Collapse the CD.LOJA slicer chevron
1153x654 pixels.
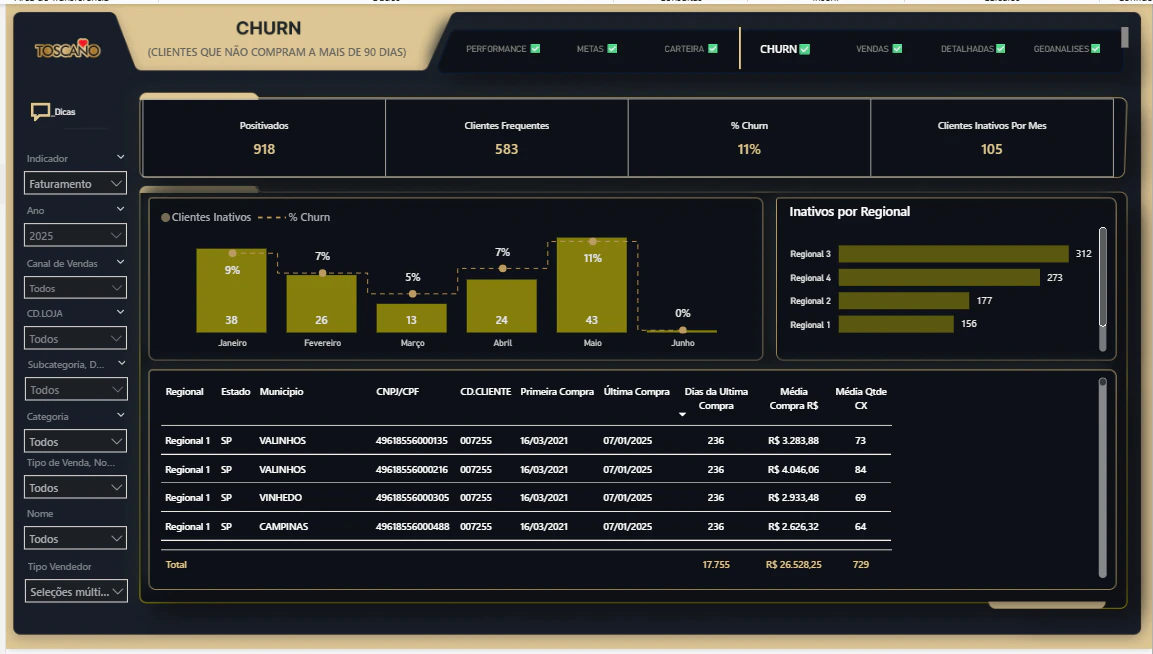[x=121, y=312]
